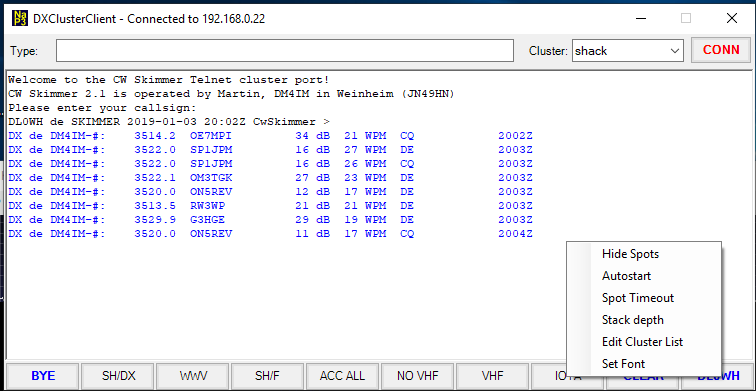Open Edit Cluster List menu entry
Image resolution: width=756 pixels, height=391 pixels.
click(644, 342)
